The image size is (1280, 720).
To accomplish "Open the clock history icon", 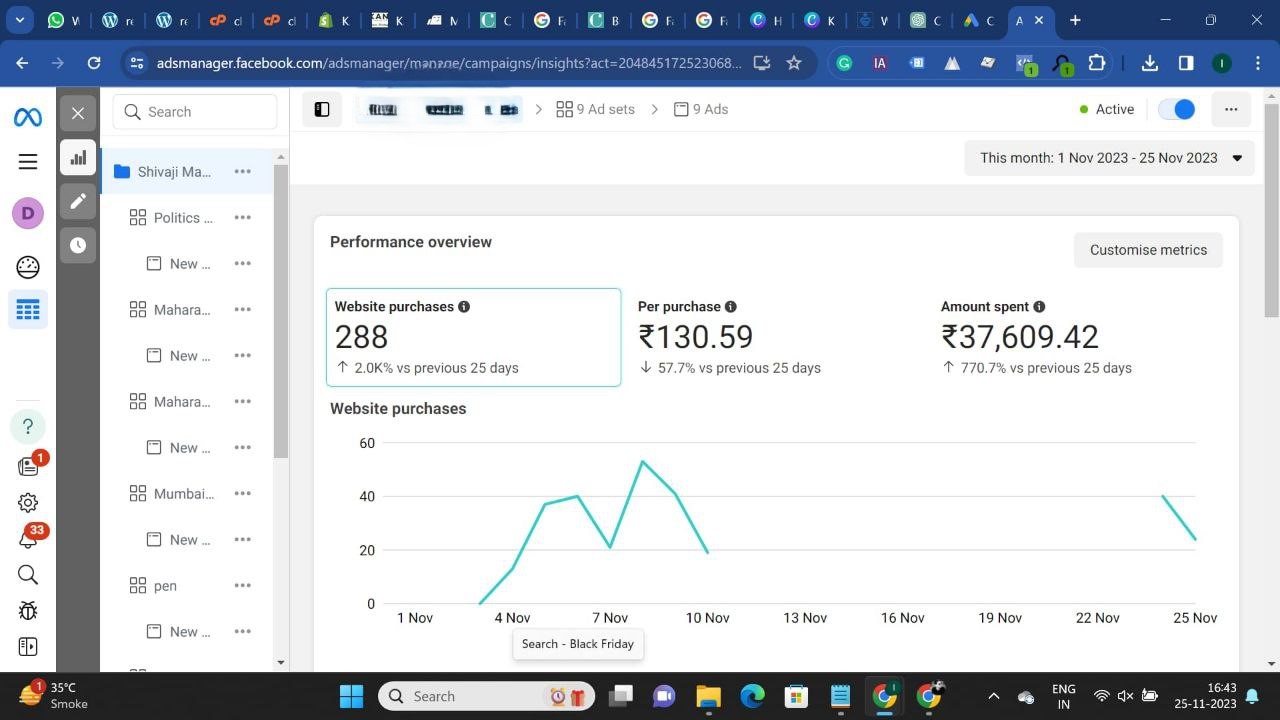I will [78, 245].
